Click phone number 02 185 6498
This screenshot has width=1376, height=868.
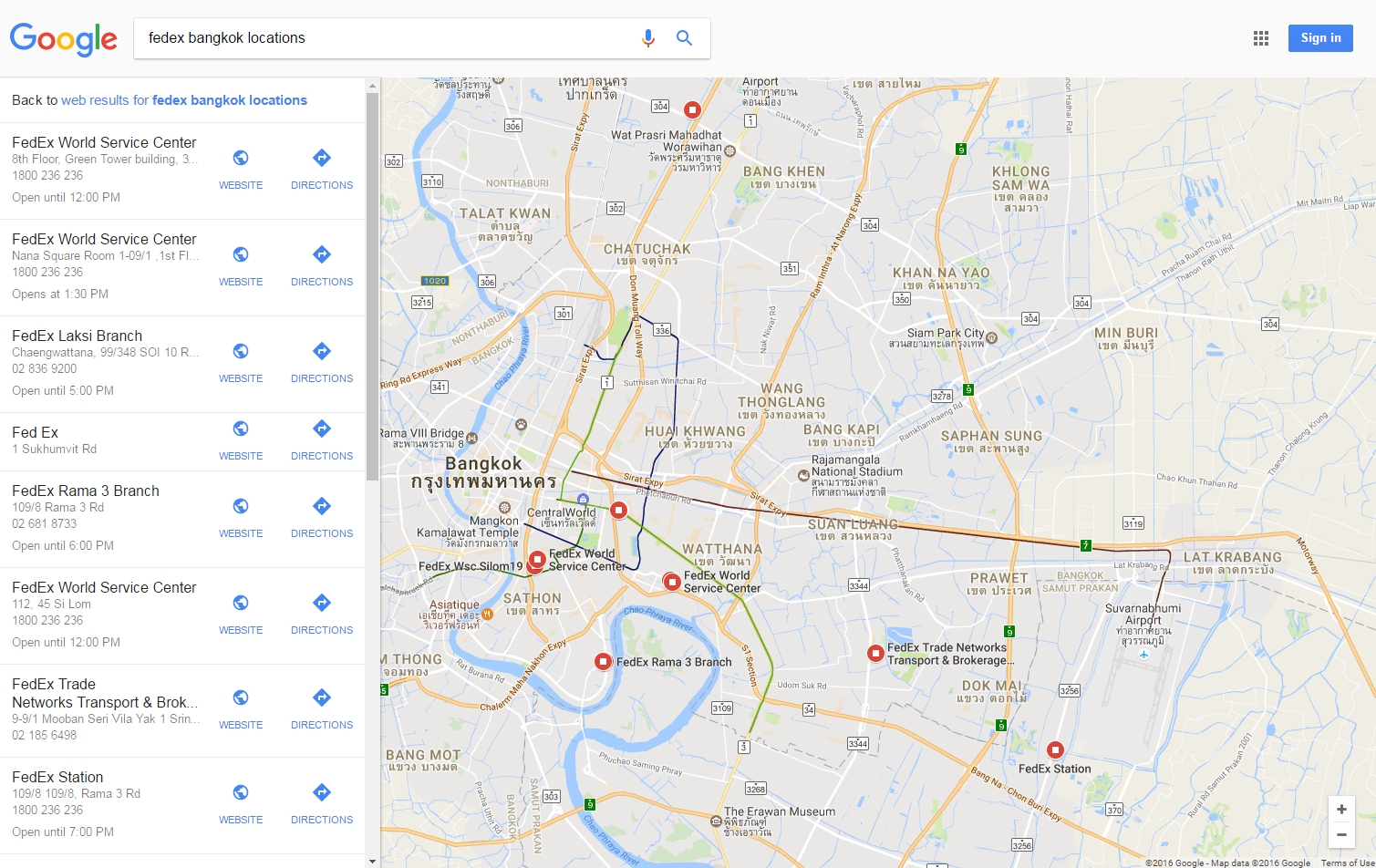45,735
